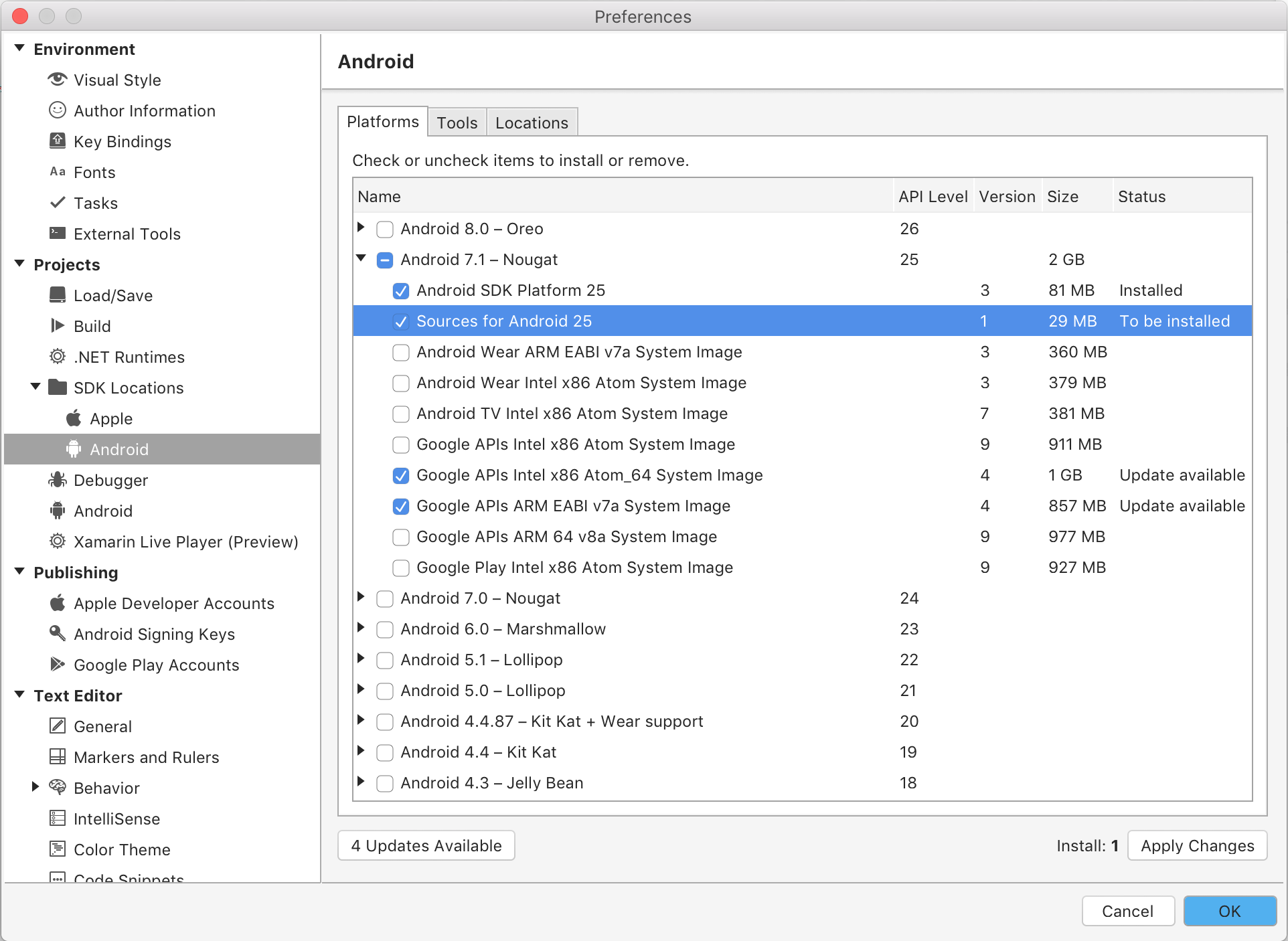Click the IntelliSense list icon
Screen dimensions: 1288x941
58,818
